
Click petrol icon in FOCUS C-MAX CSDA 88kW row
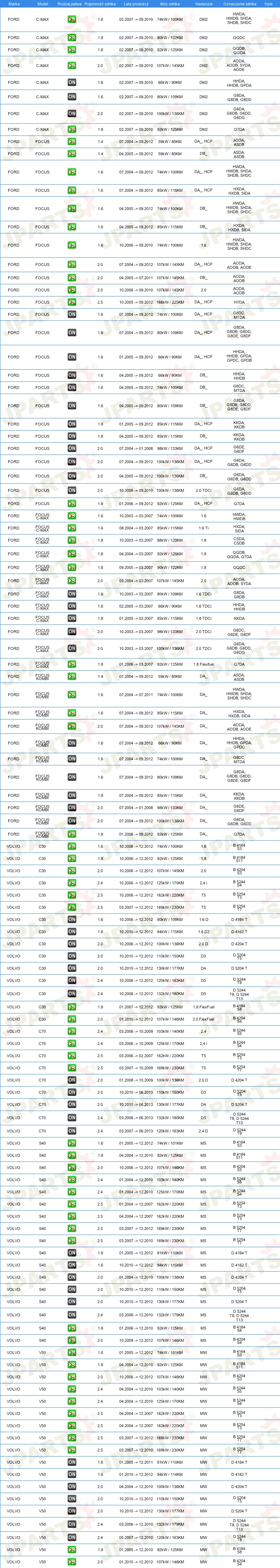click(72, 540)
